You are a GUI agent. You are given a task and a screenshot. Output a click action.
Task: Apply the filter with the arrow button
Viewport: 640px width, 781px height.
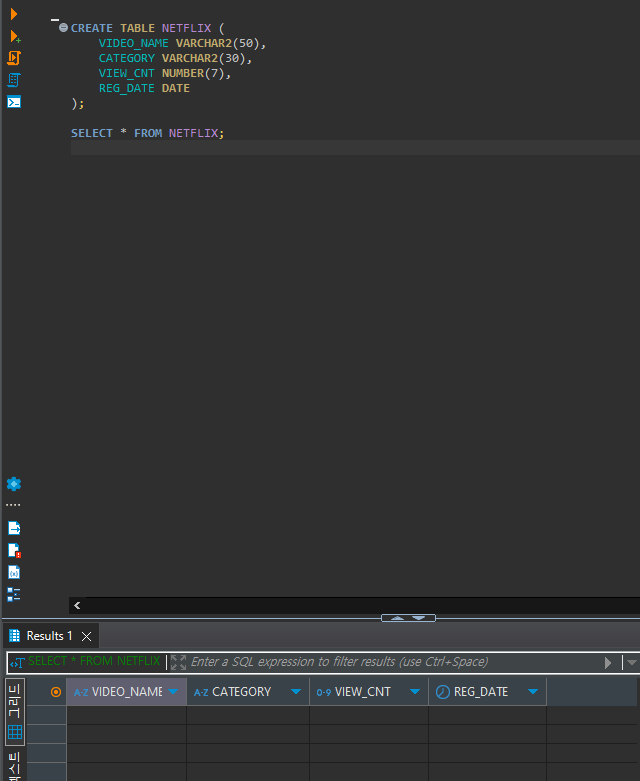(608, 663)
